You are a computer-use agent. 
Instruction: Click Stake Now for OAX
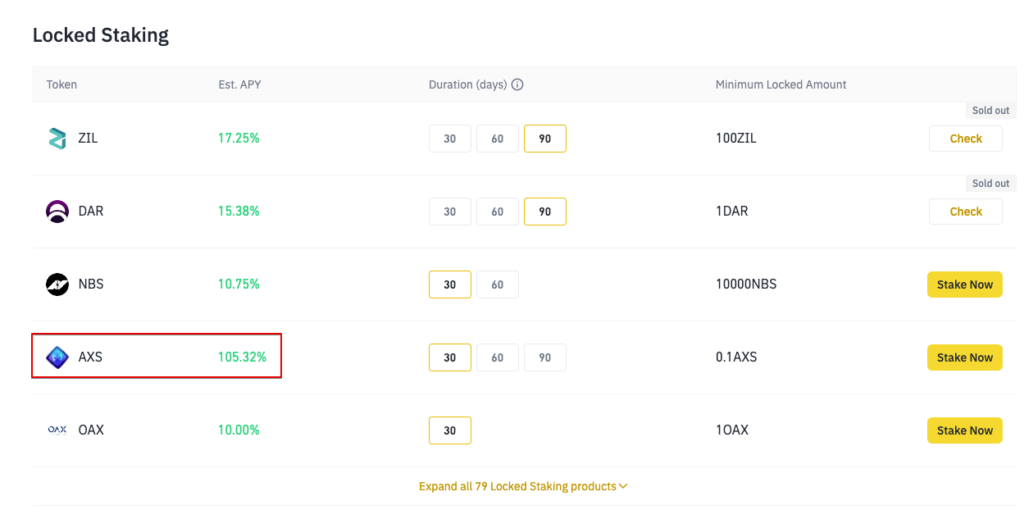coord(965,430)
